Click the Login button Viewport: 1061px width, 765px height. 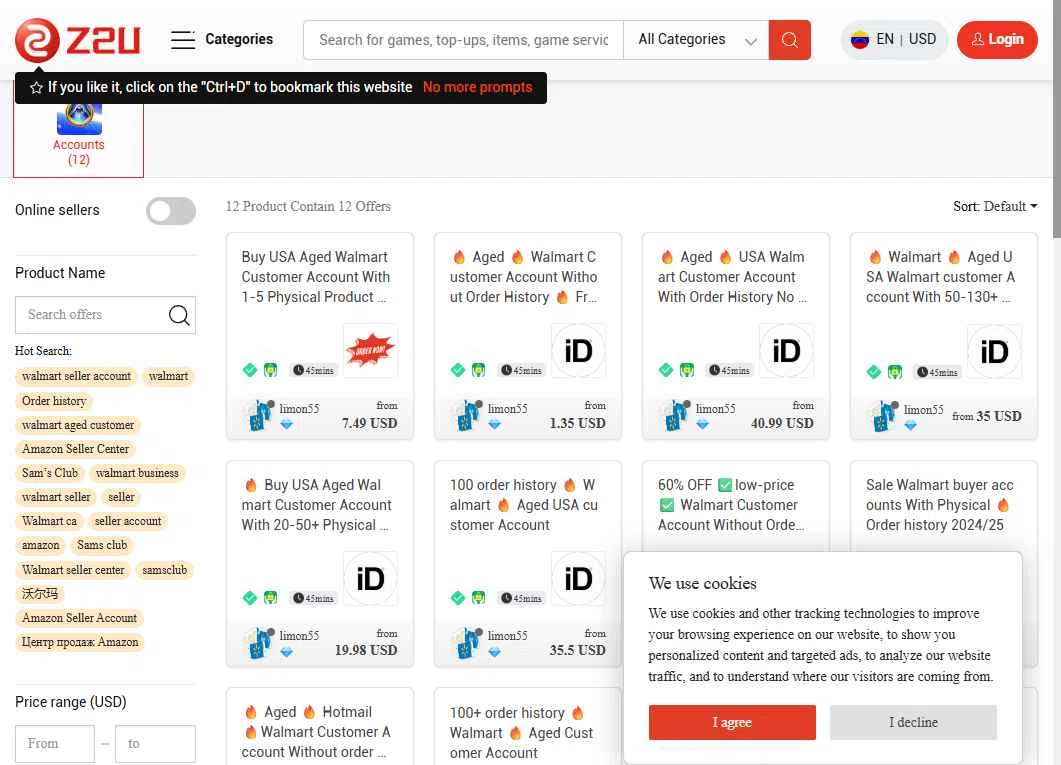pyautogui.click(x=997, y=40)
